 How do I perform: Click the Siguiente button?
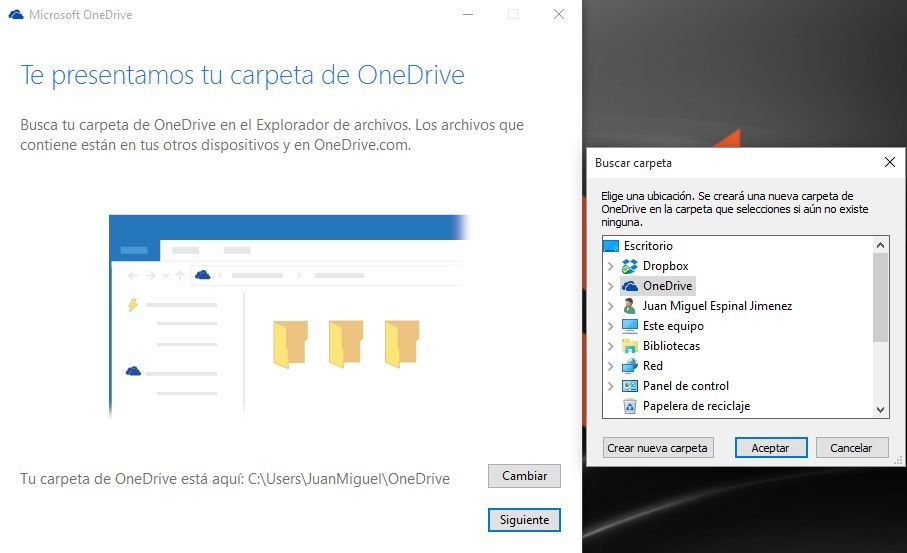[524, 519]
